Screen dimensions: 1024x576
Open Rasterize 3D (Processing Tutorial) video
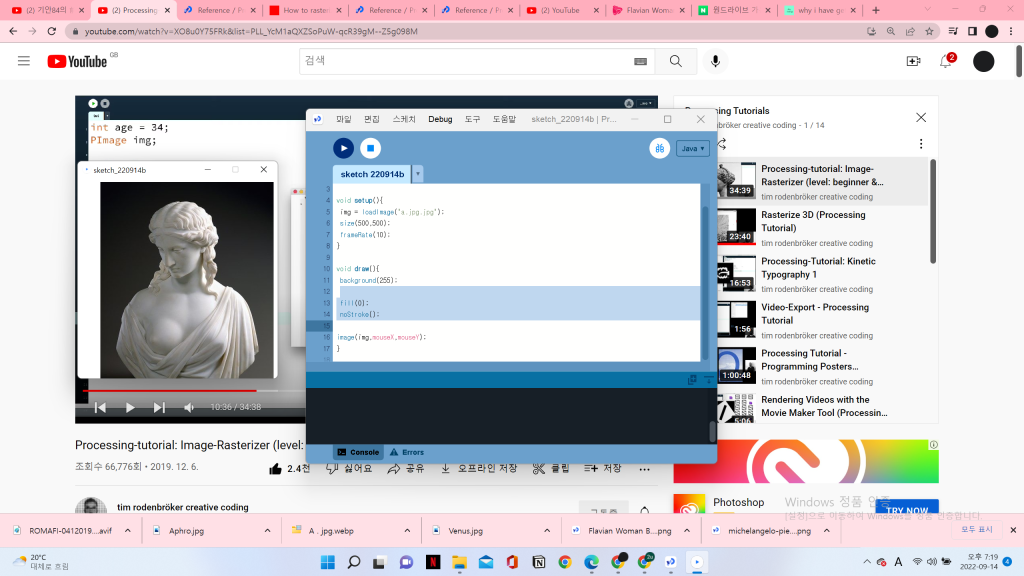[814, 221]
